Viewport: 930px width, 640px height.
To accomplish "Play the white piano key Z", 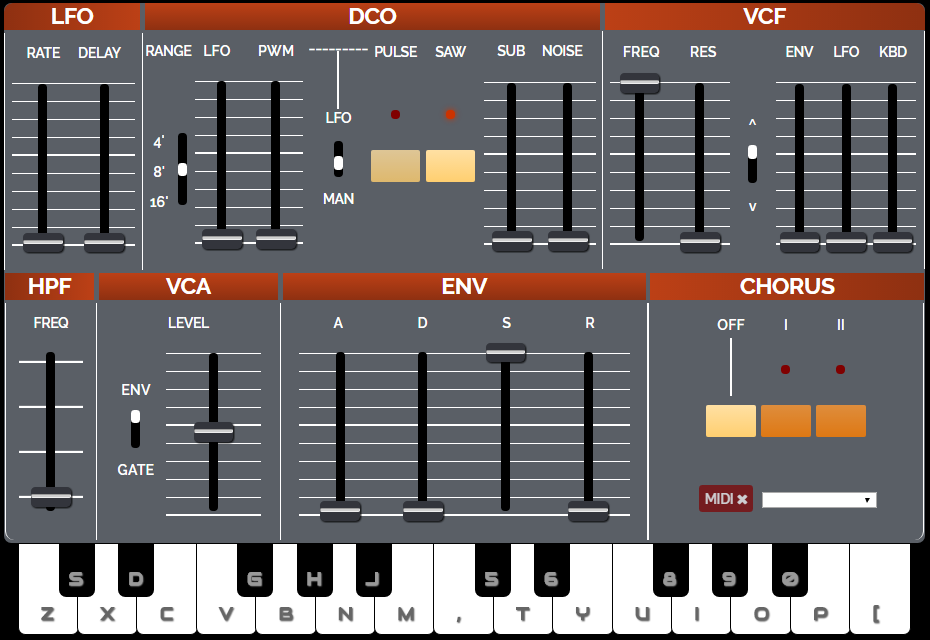I will 47,590.
